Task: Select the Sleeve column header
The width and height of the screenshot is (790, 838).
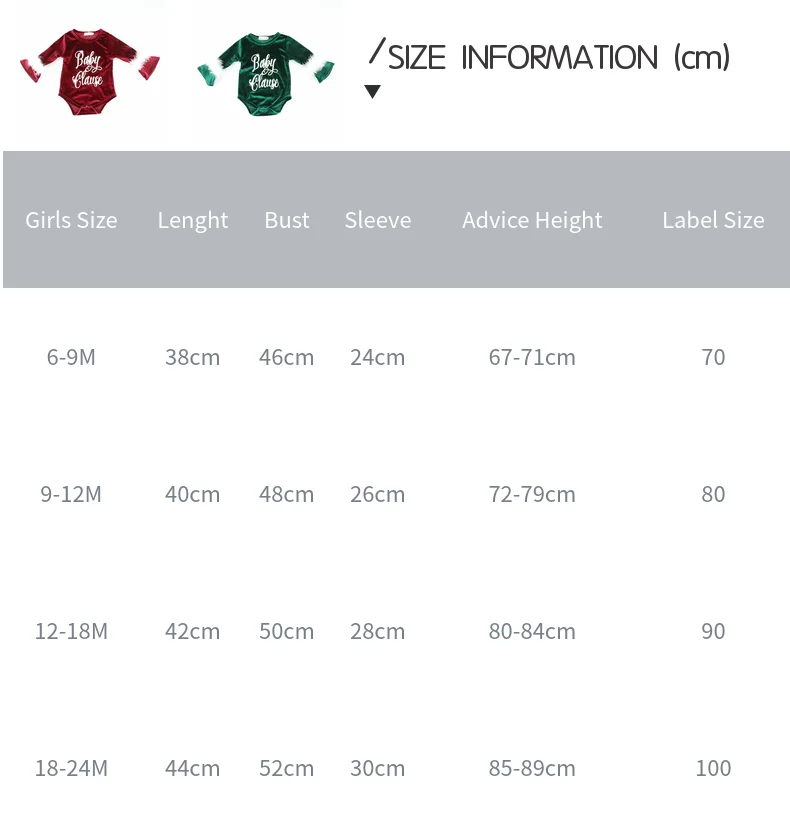Action: 378,220
